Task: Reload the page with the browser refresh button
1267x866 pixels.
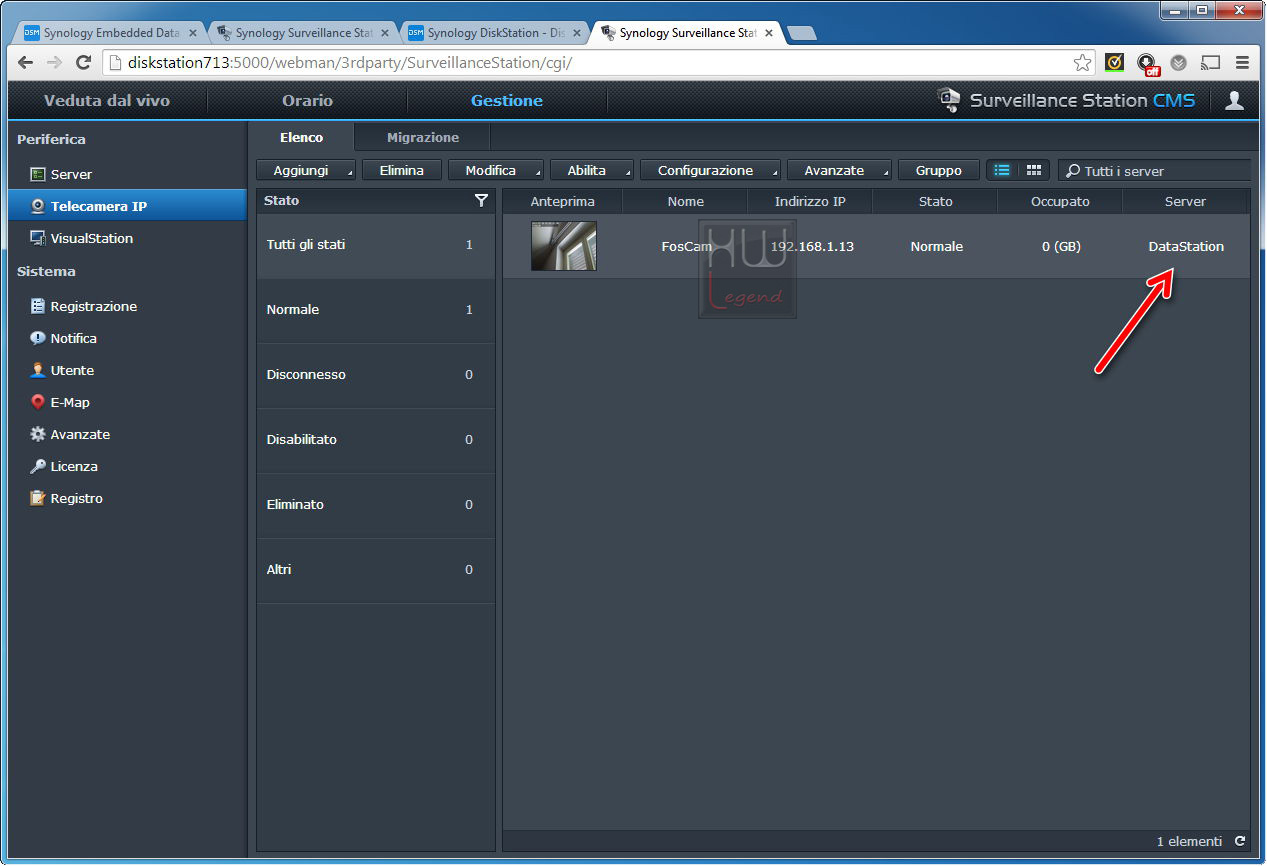Action: pyautogui.click(x=84, y=63)
